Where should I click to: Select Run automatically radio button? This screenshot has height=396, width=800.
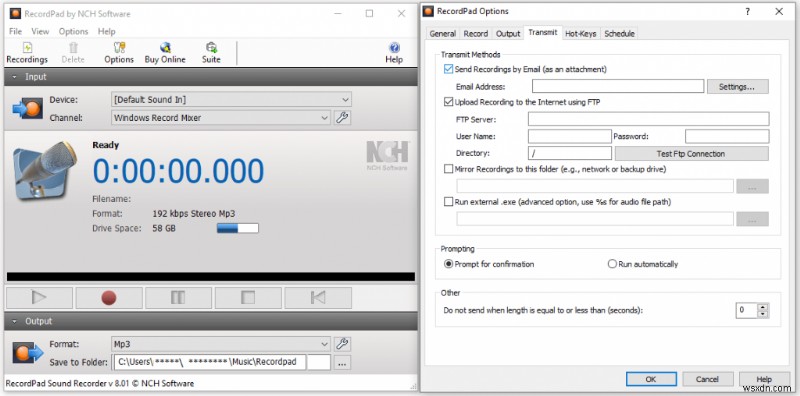pyautogui.click(x=612, y=264)
